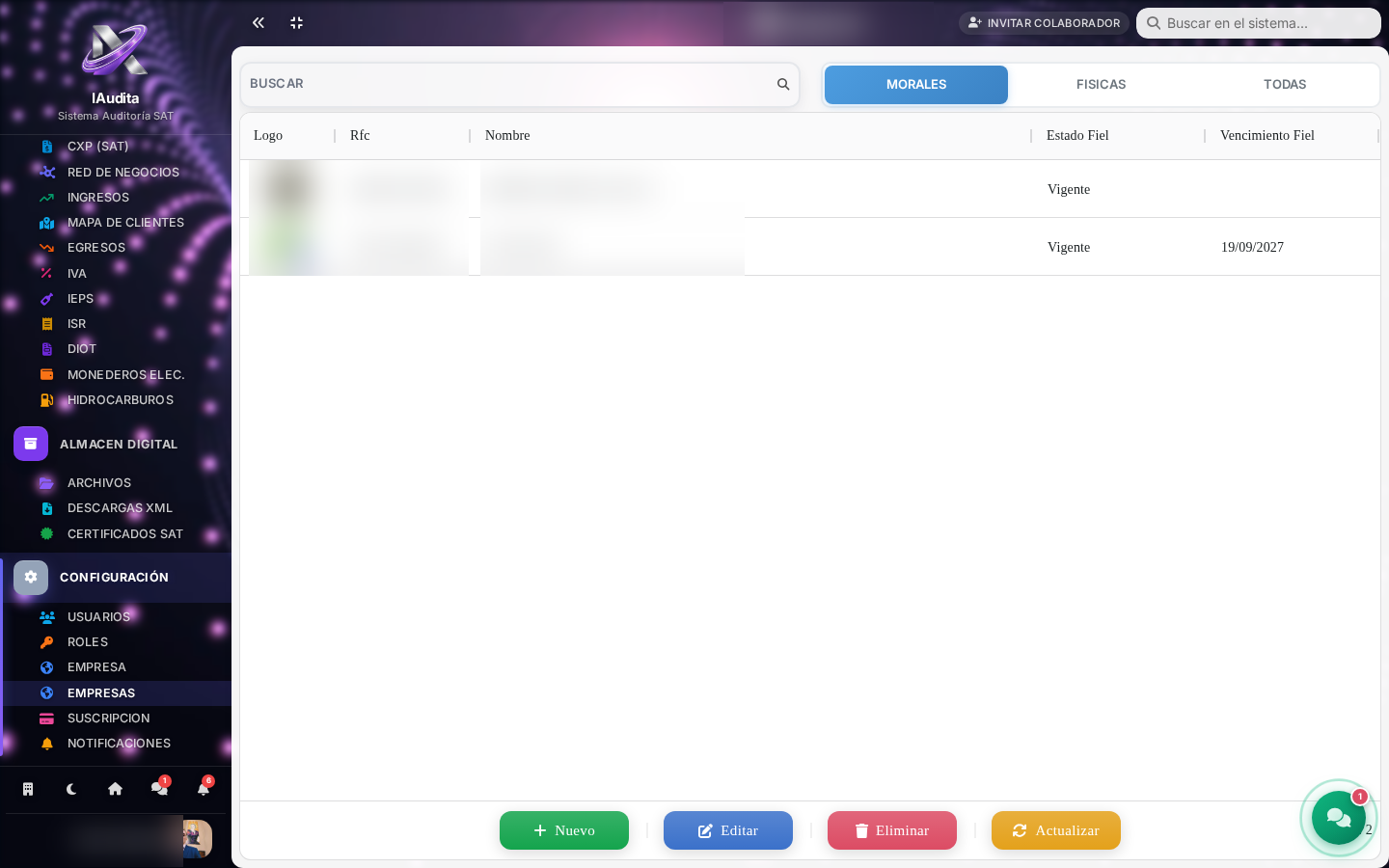Viewport: 1389px width, 868px height.
Task: Click the DIOT file icon
Action: (46, 349)
